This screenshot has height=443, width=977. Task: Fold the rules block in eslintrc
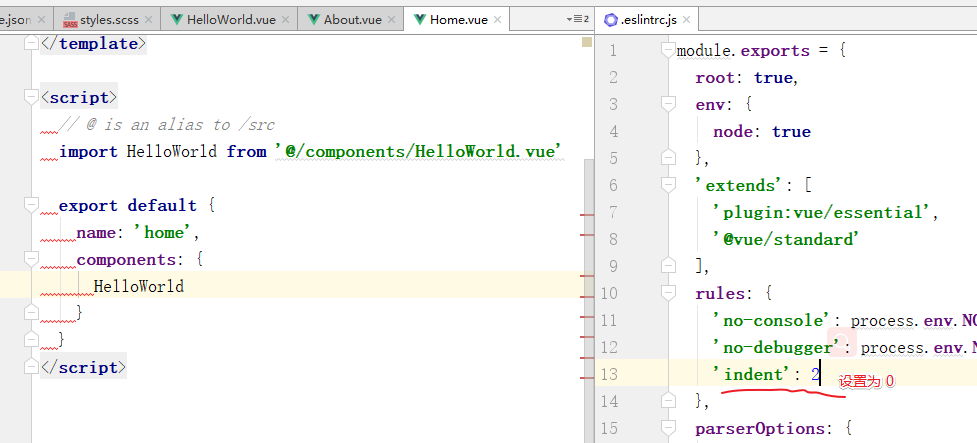pyautogui.click(x=666, y=294)
